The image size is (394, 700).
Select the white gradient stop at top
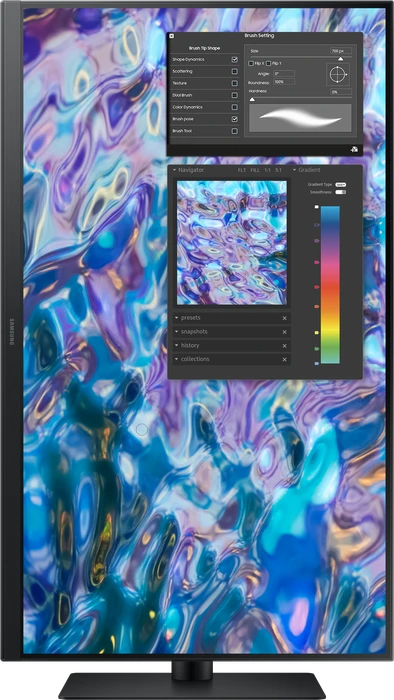[x=317, y=207]
